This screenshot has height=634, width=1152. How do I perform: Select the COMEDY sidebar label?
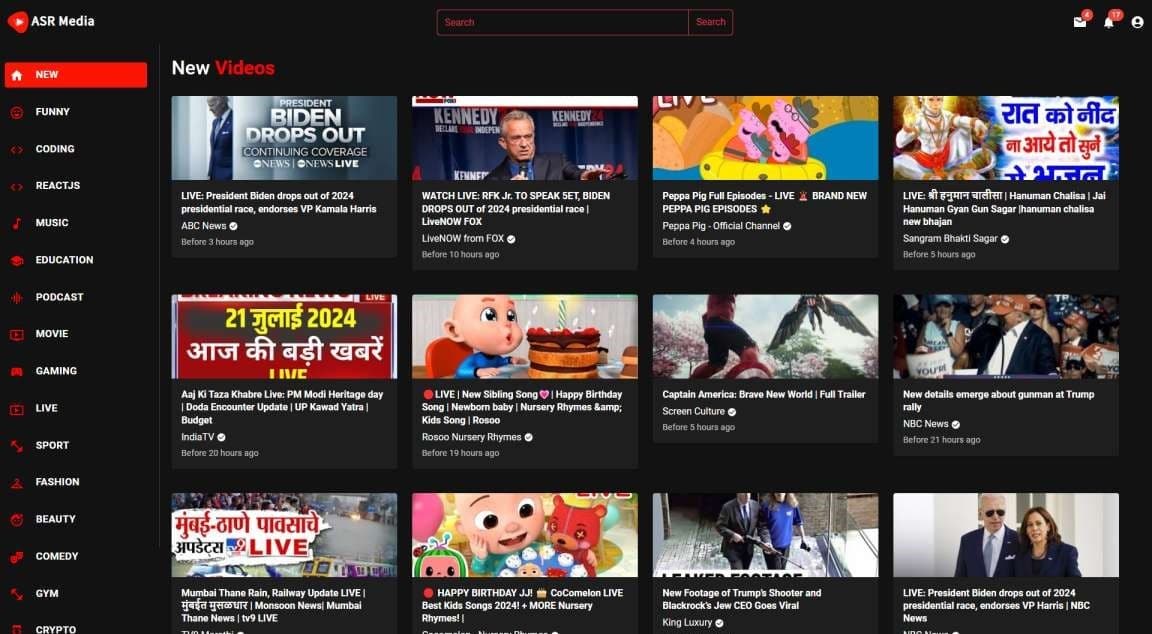pos(57,556)
